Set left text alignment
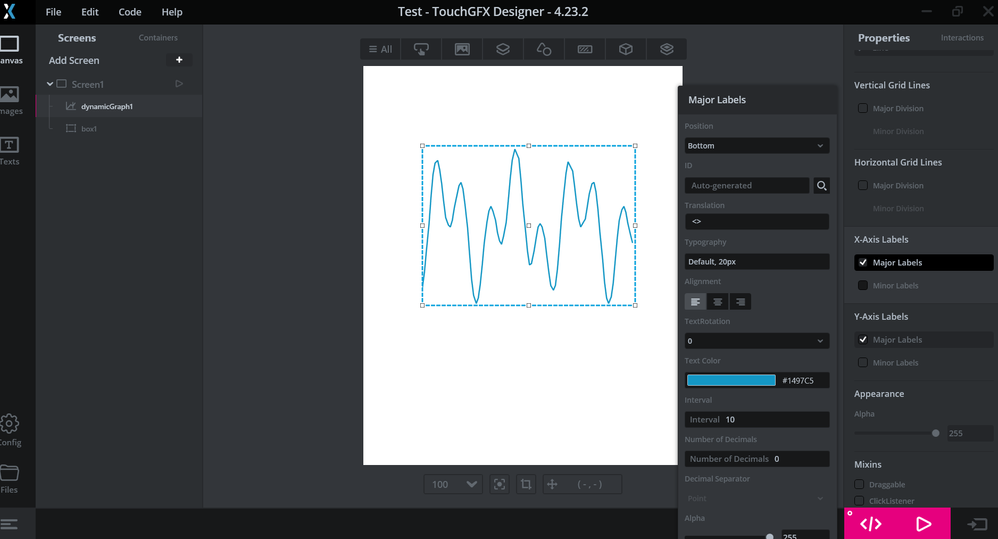The height and width of the screenshot is (539, 998). point(695,302)
